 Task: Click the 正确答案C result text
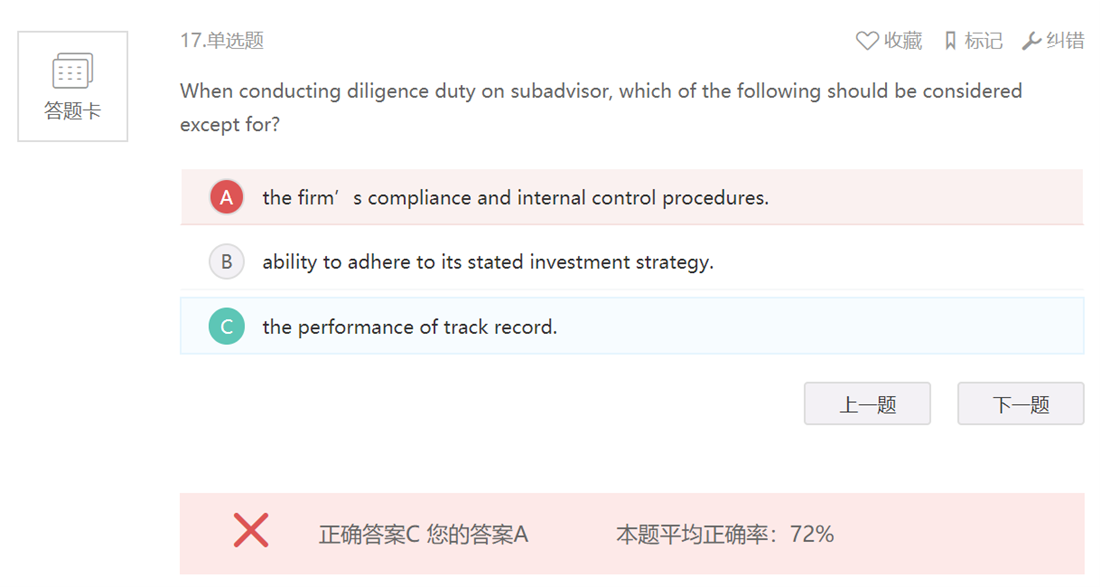pos(369,535)
